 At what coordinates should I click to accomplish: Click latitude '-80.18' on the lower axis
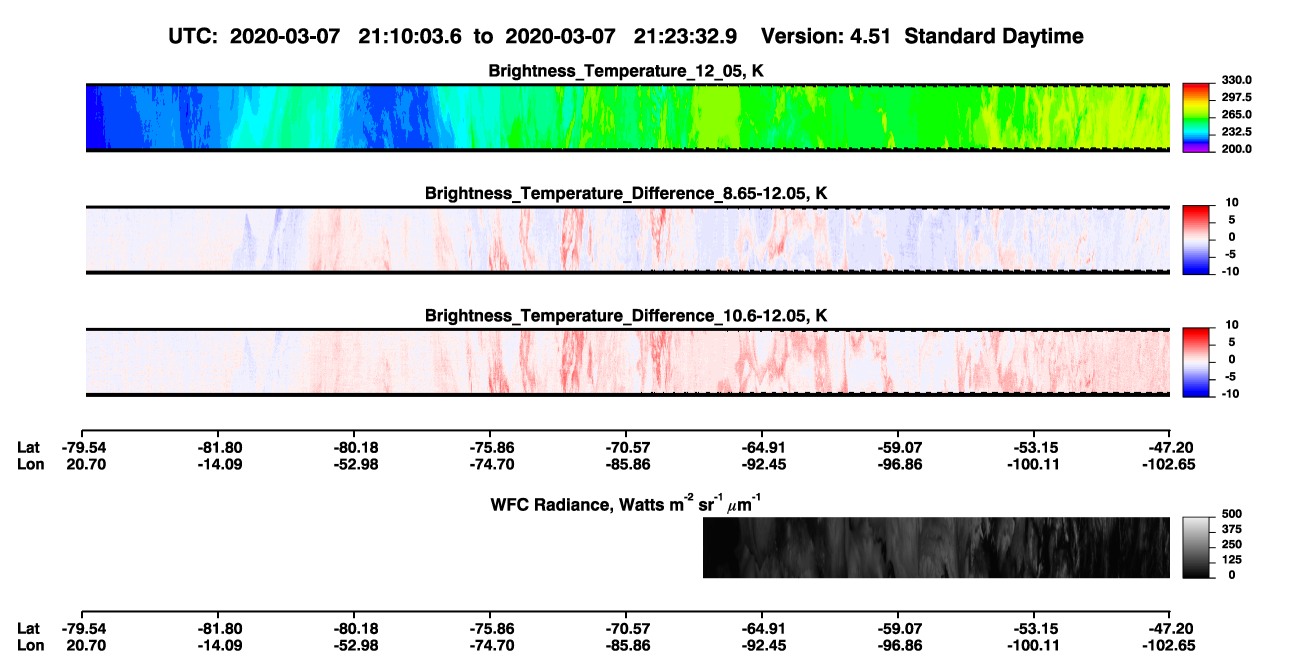pyautogui.click(x=355, y=628)
